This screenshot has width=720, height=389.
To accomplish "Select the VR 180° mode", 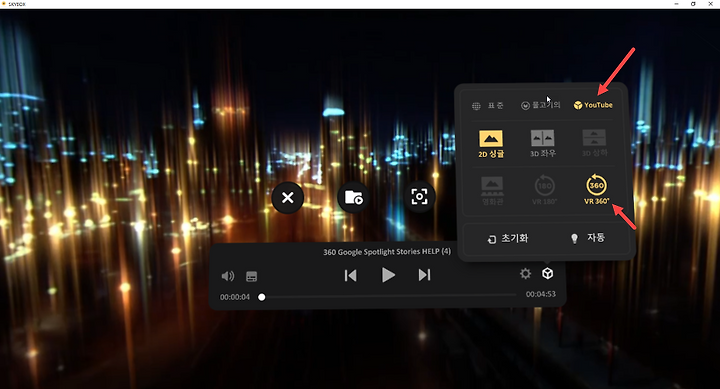I will [545, 190].
